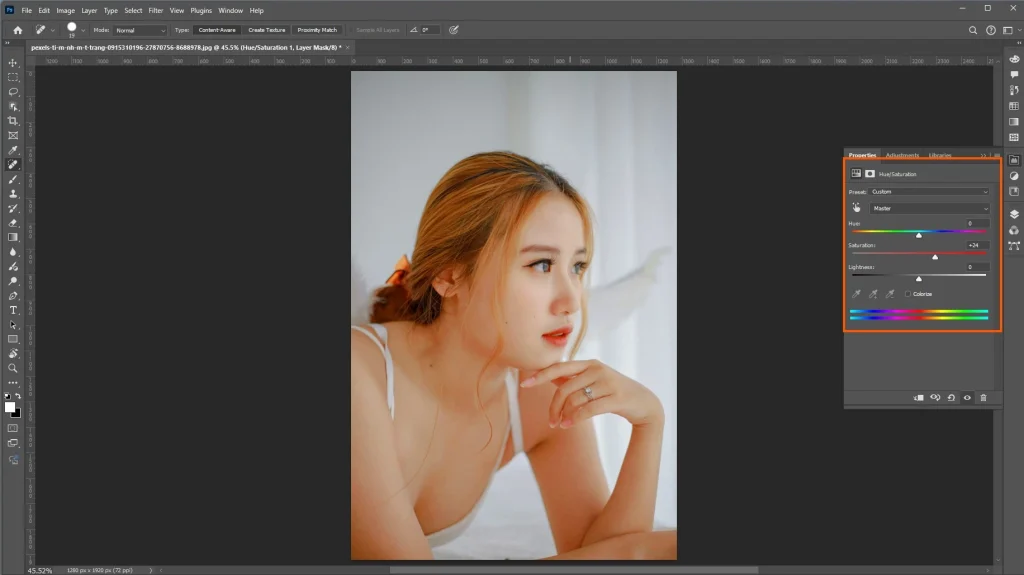Switch to the Libraries tab
This screenshot has height=575, width=1024.
click(x=940, y=156)
